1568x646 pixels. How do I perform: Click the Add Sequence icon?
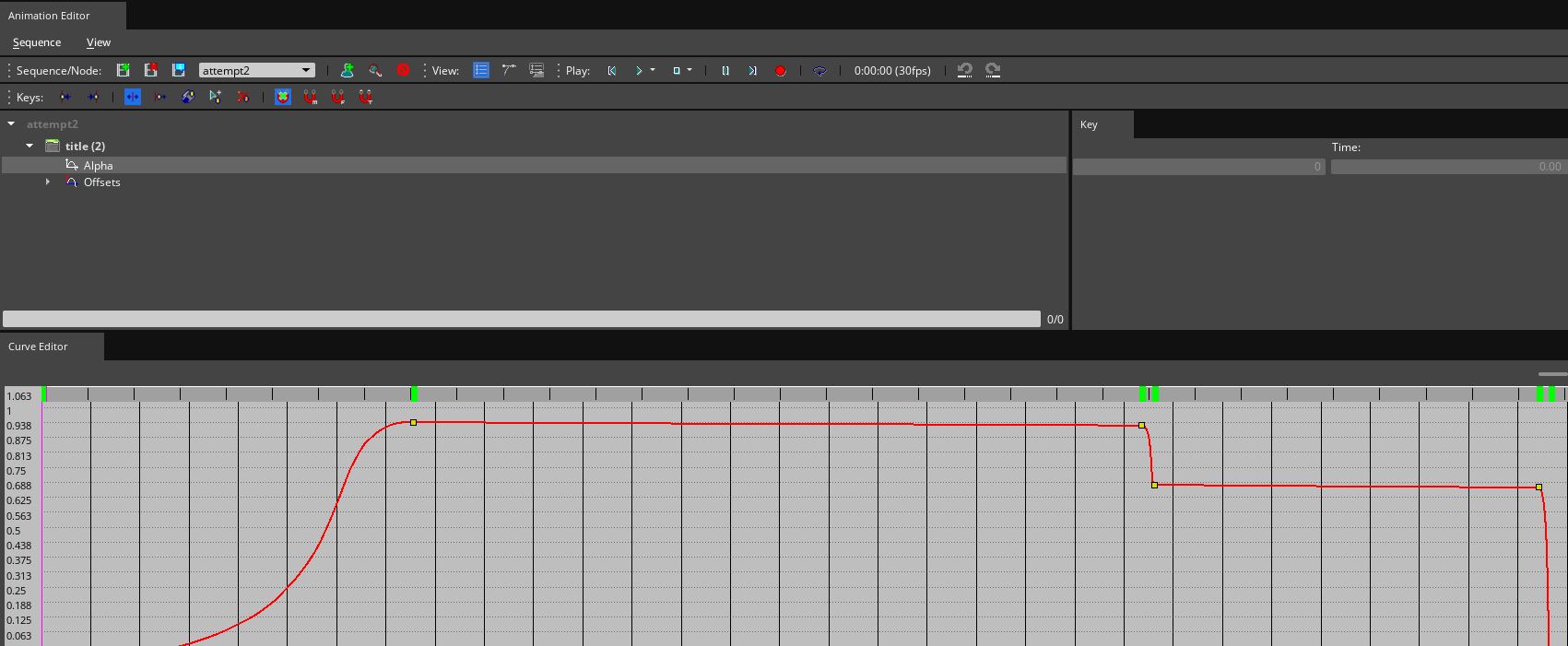[x=123, y=70]
